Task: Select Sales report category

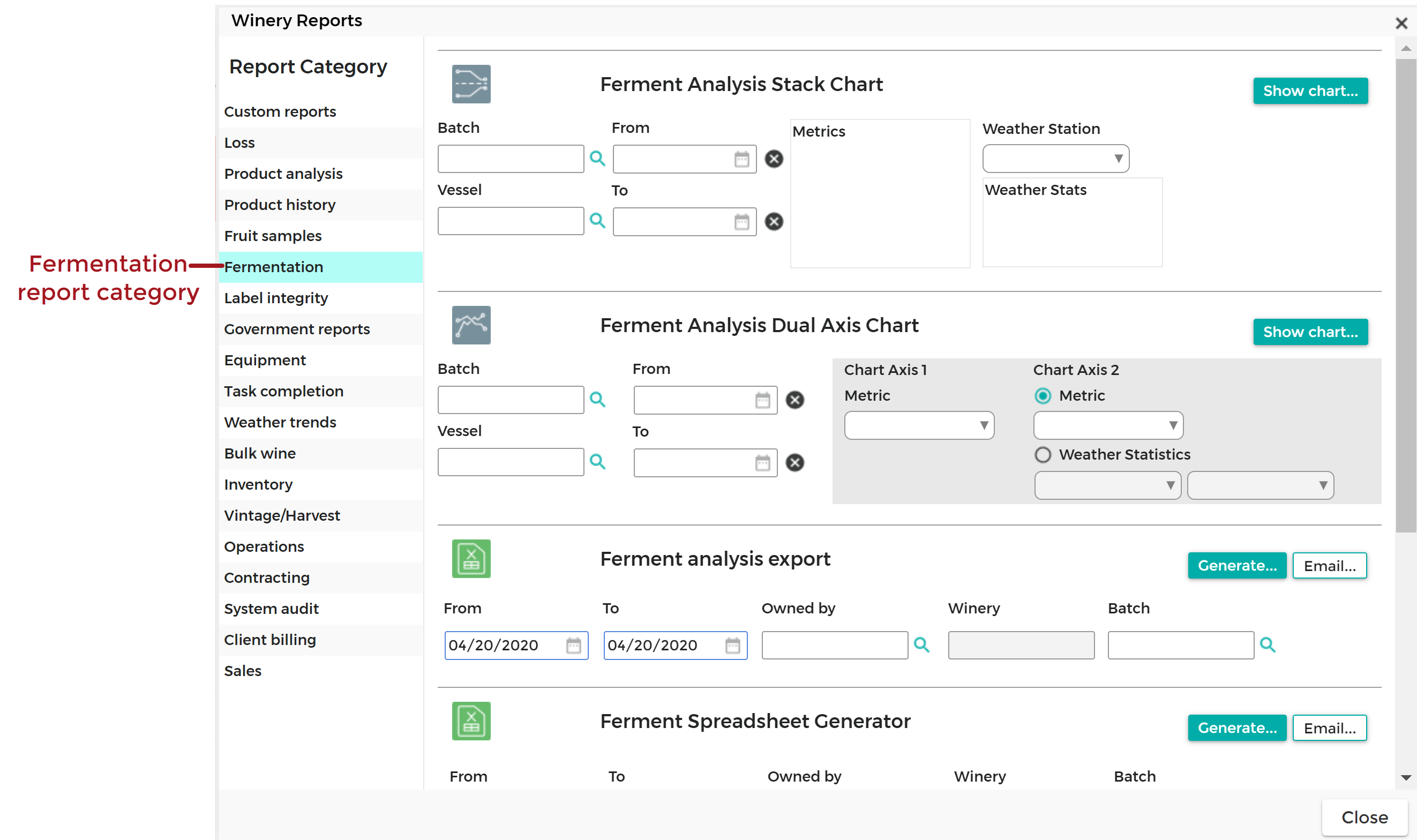Action: [x=321, y=671]
